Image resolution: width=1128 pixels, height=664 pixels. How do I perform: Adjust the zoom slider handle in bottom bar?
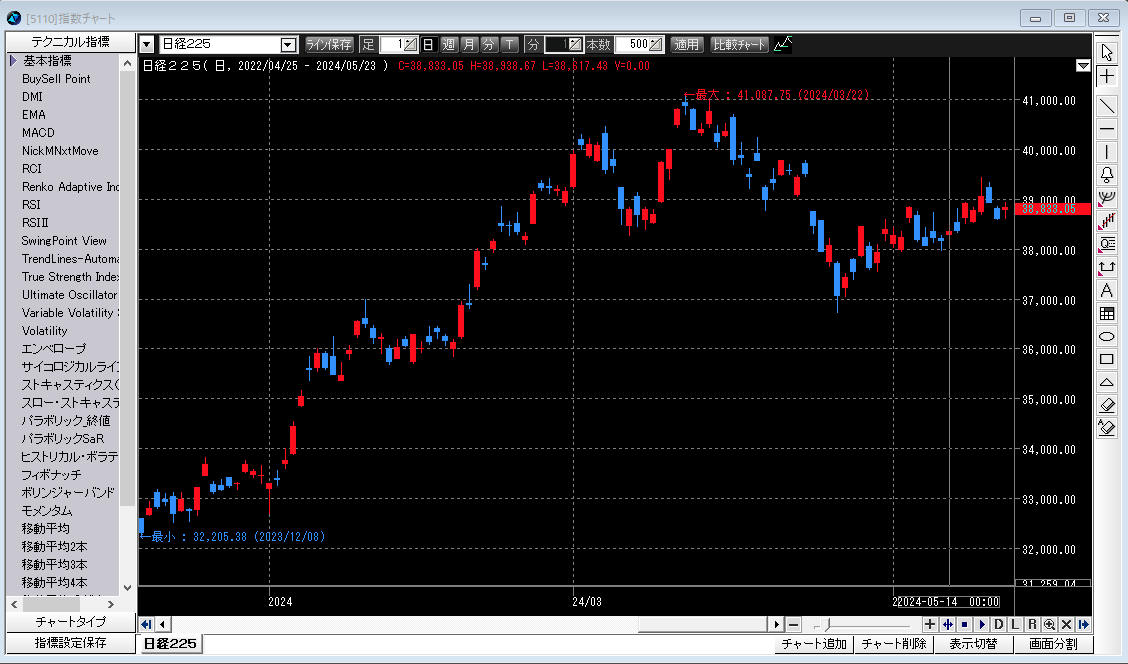[827, 624]
